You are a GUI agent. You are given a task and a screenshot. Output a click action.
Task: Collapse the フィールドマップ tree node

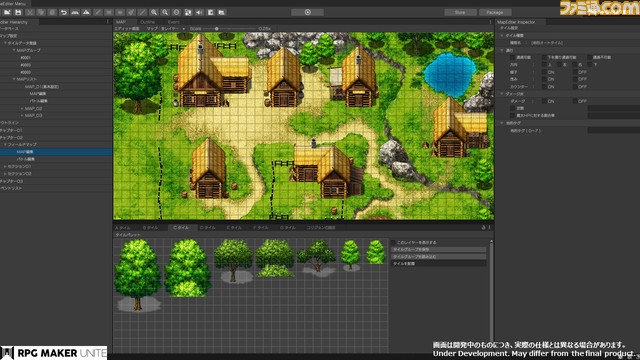[x=5, y=144]
